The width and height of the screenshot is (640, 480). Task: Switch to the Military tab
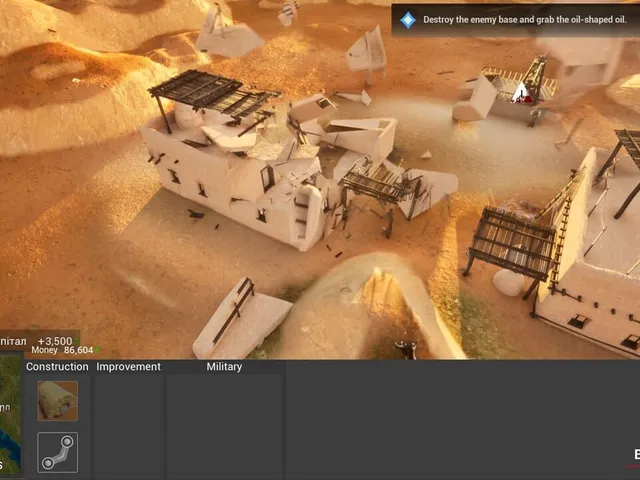(x=224, y=367)
